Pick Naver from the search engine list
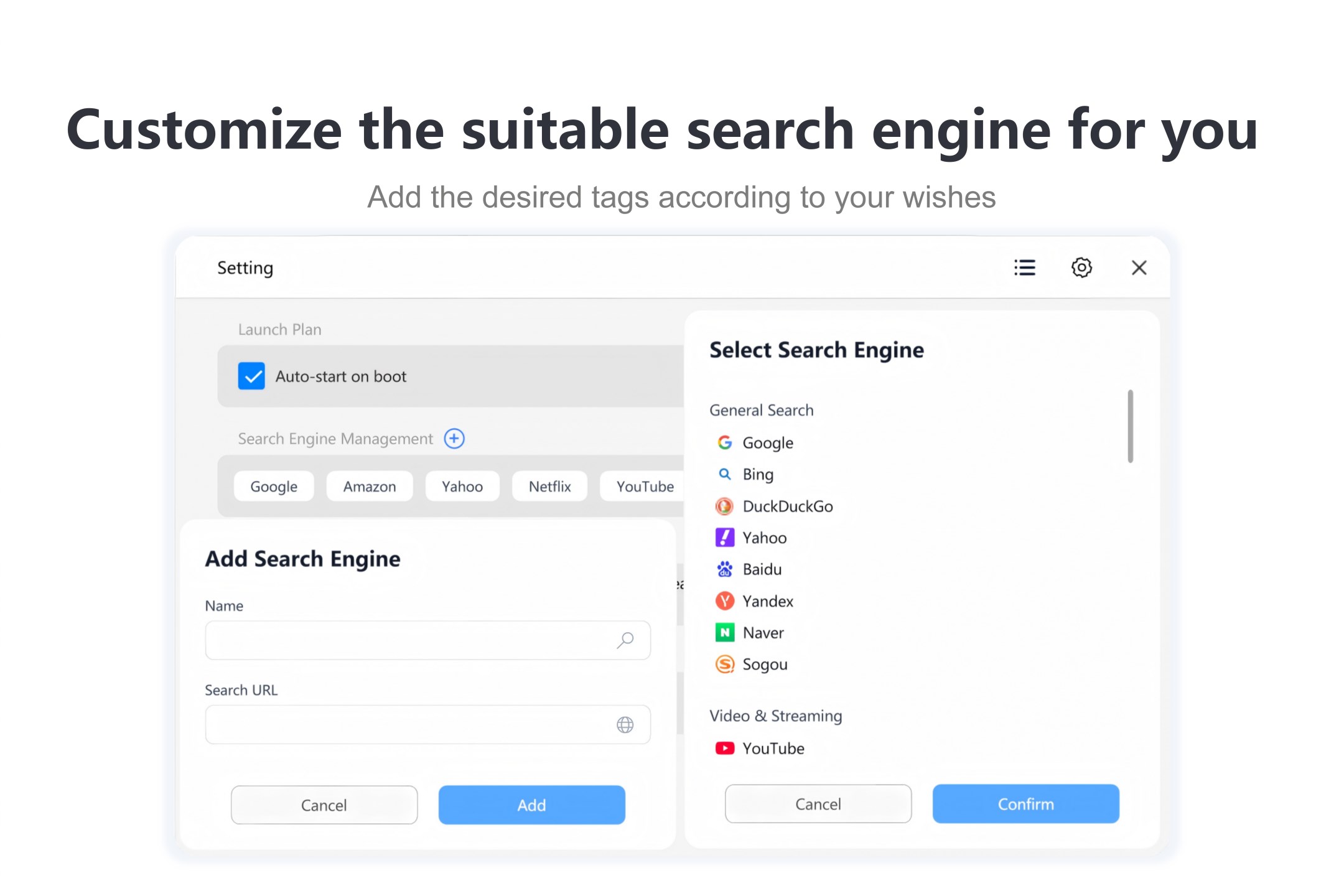The height and width of the screenshot is (896, 1344). pyautogui.click(x=763, y=633)
